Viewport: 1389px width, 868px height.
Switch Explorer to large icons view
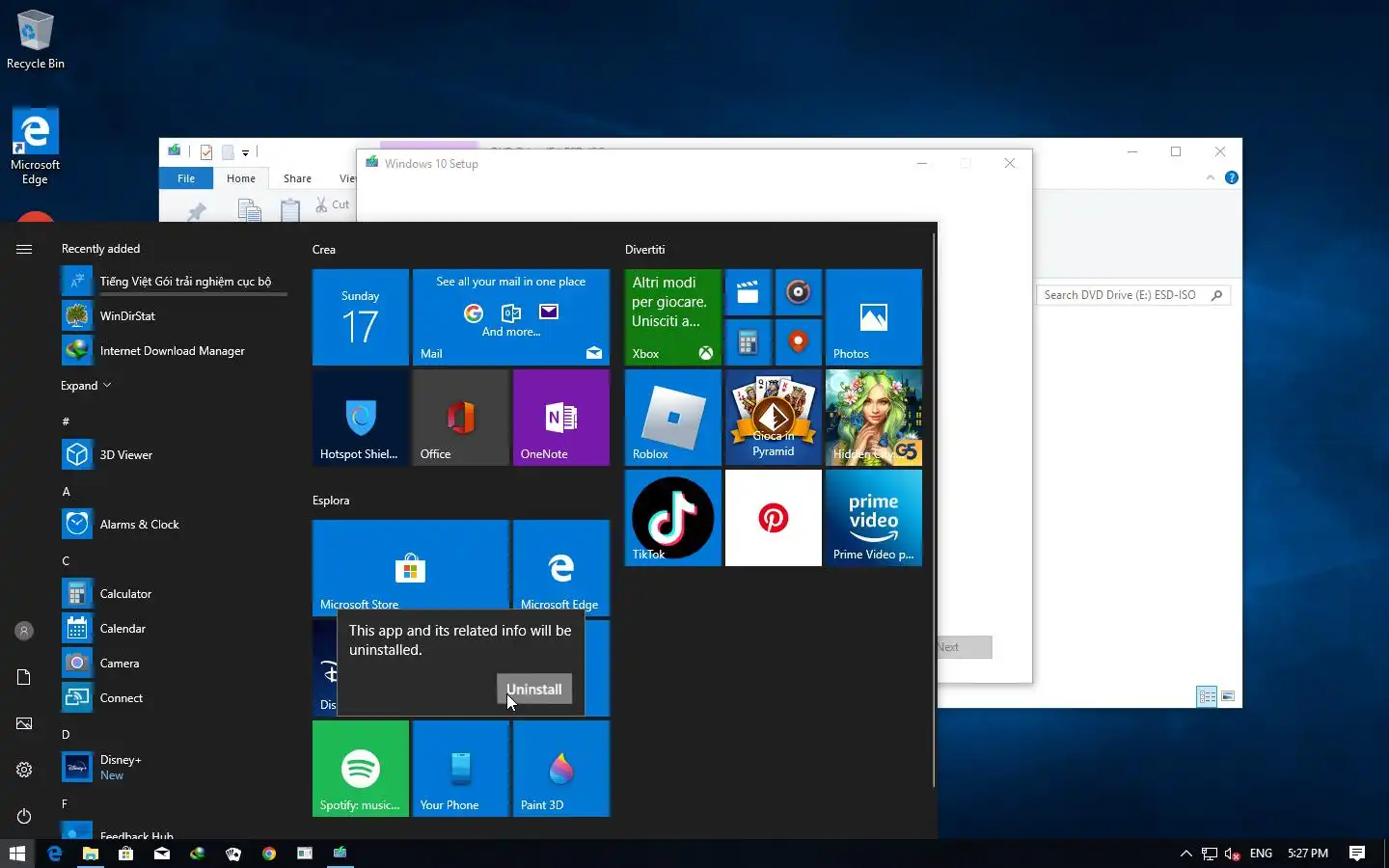[x=1228, y=696]
